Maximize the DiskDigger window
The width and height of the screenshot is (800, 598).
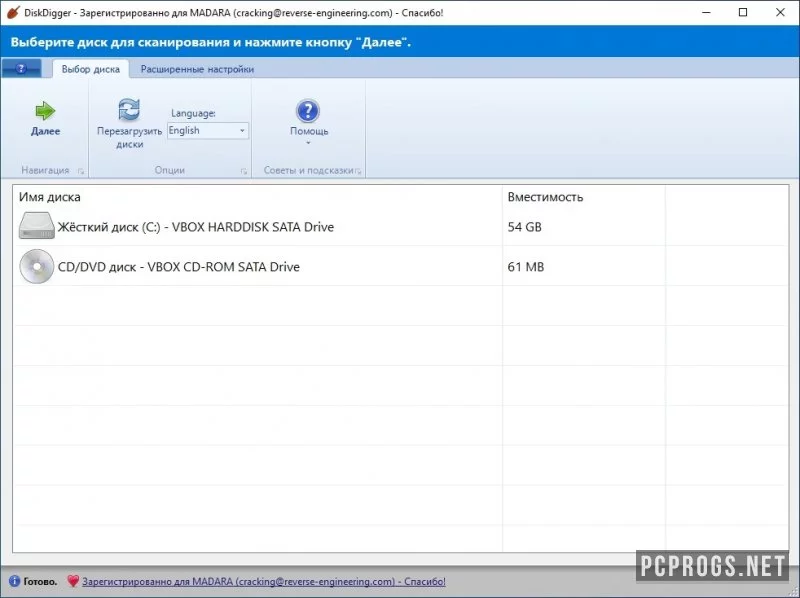click(x=743, y=12)
